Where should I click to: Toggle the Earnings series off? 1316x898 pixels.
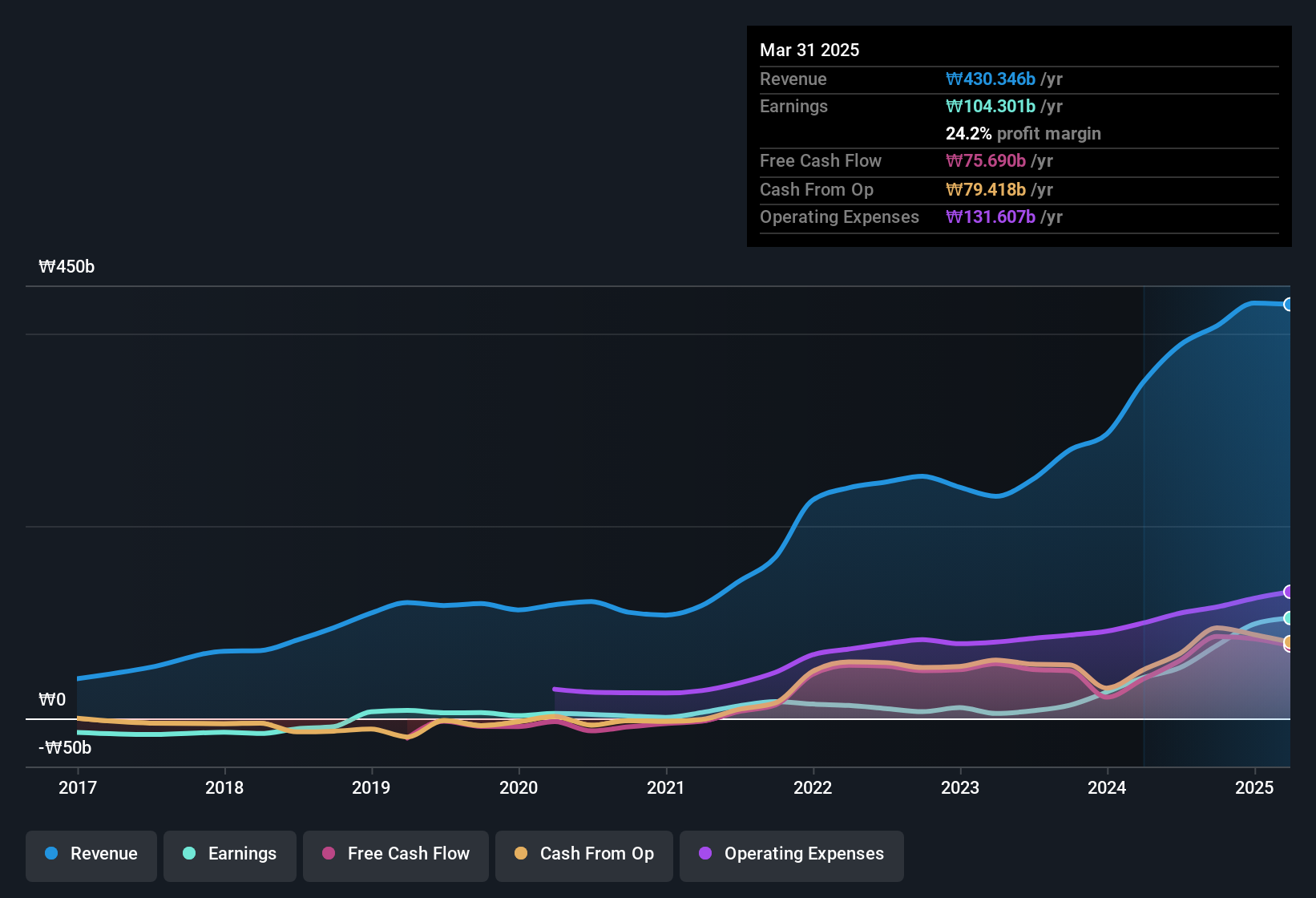(229, 854)
